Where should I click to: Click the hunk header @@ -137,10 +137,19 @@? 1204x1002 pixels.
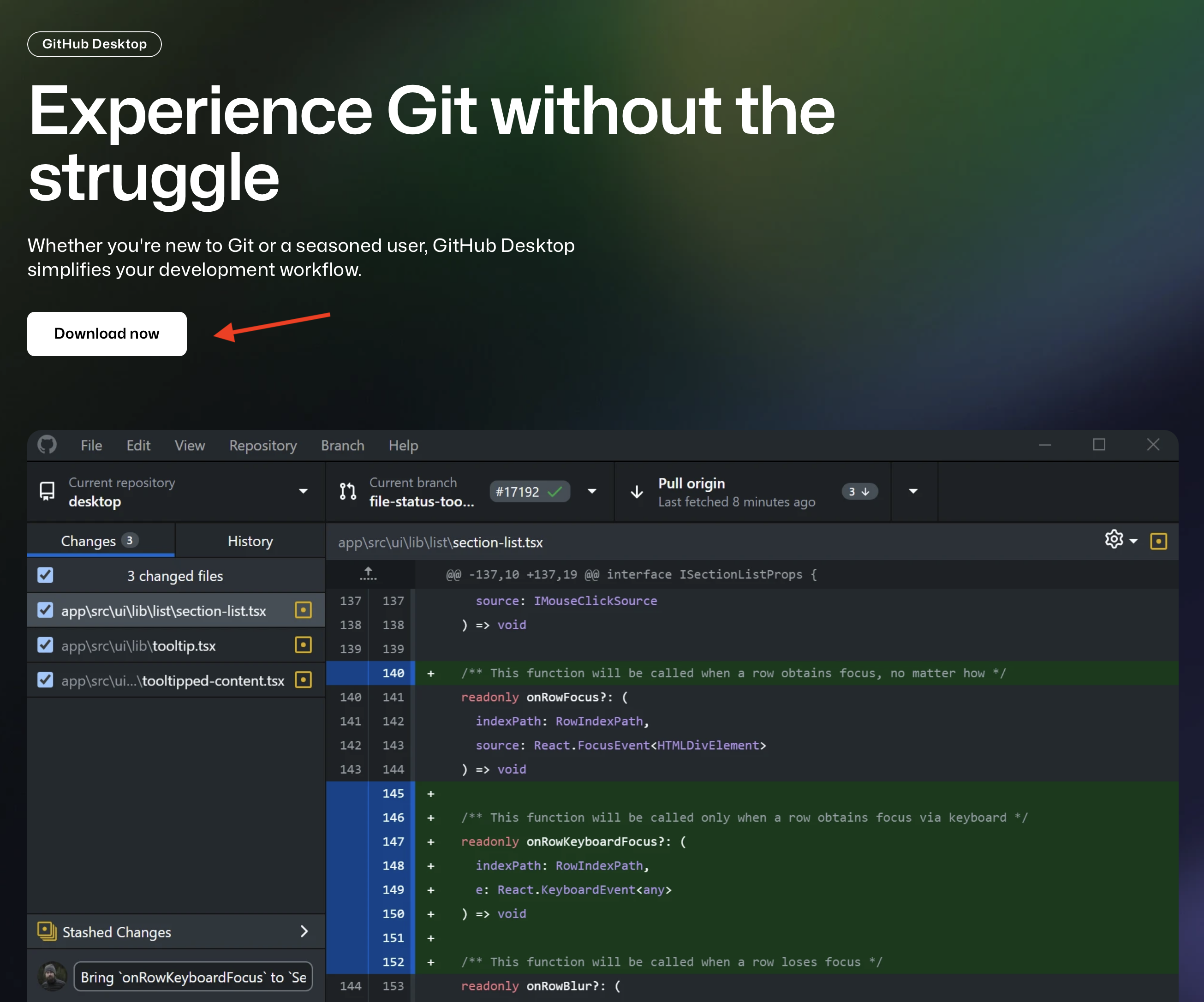[x=631, y=574]
